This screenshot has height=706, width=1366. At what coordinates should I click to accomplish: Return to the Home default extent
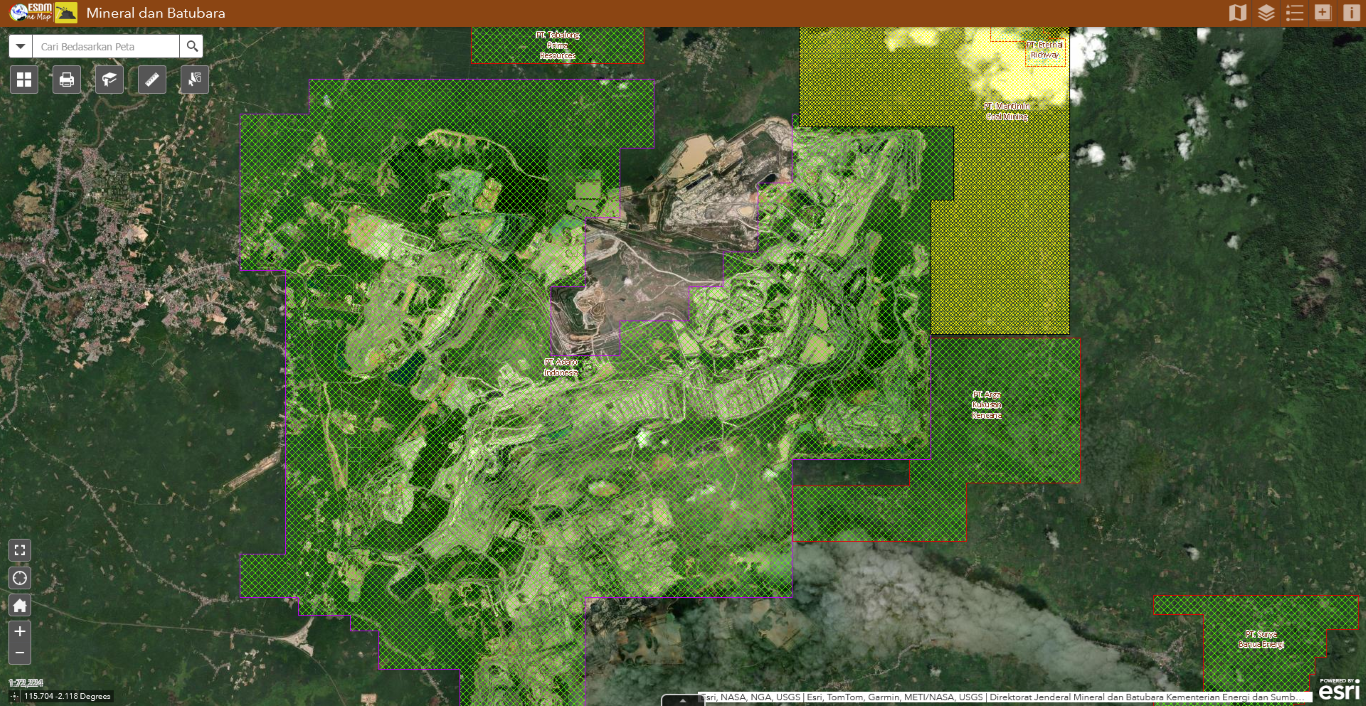click(20, 605)
